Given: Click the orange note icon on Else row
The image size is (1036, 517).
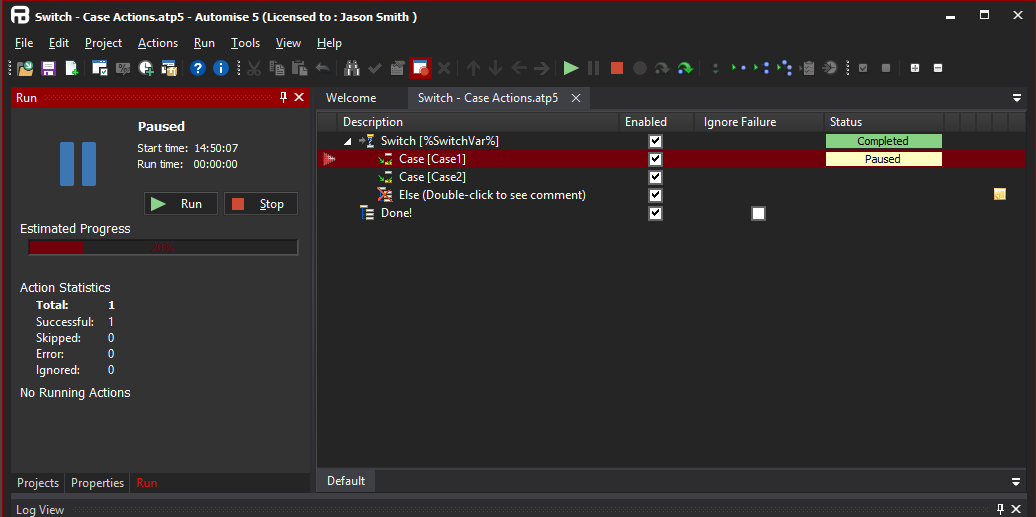Looking at the screenshot, I should (1000, 194).
